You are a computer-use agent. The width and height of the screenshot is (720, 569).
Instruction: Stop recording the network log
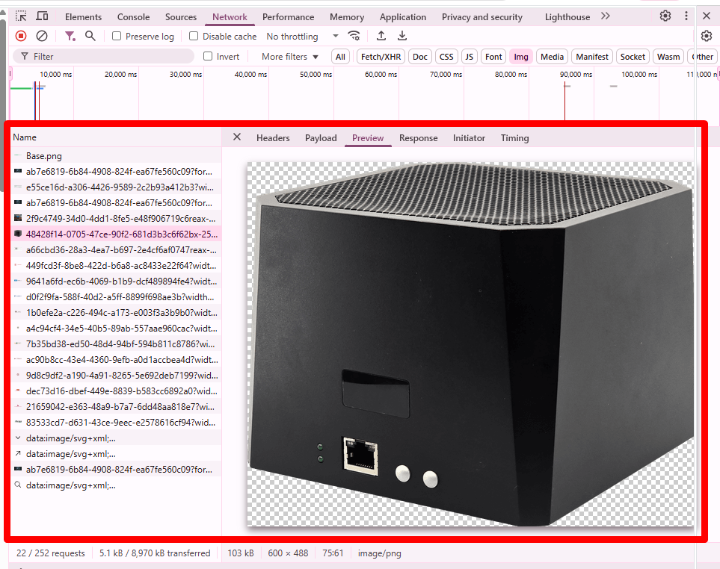tap(21, 36)
